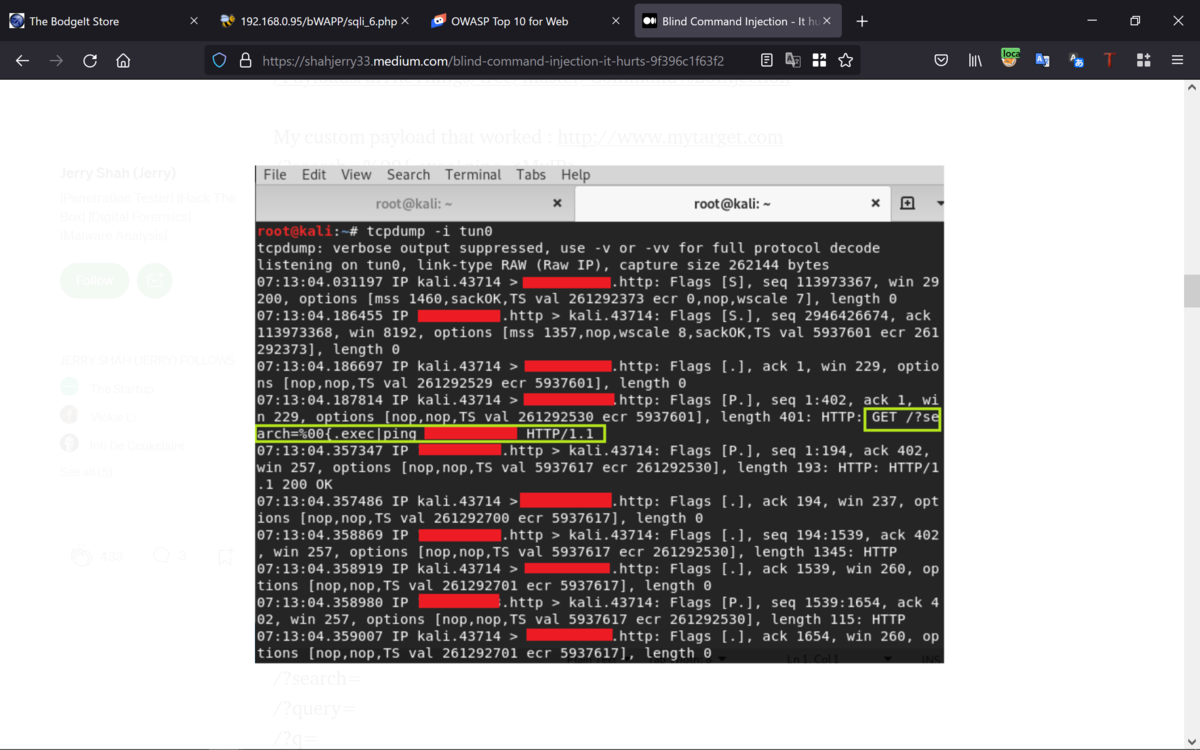Open the extensions grid icon near menu

(x=1143, y=60)
